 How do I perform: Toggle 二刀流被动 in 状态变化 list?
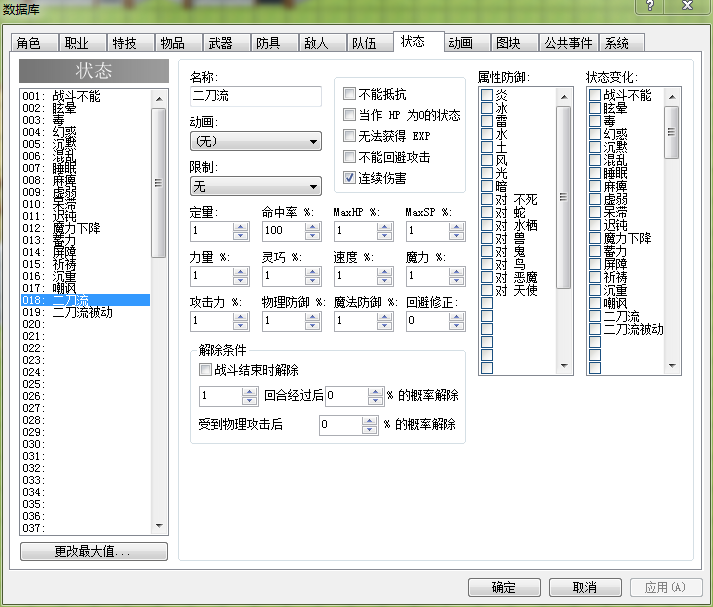click(x=595, y=329)
